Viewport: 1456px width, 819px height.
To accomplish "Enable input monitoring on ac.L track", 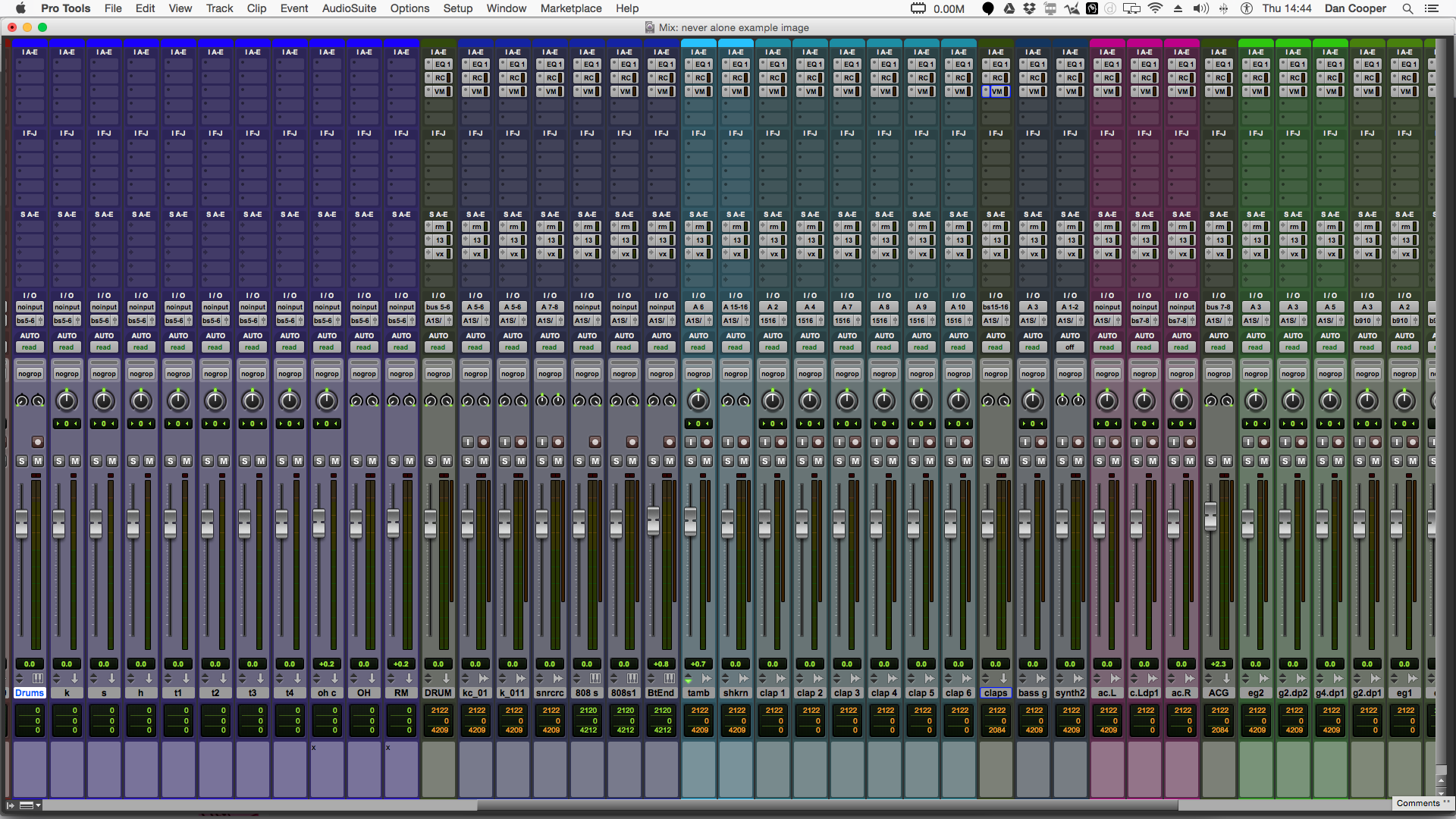I will [x=1100, y=442].
